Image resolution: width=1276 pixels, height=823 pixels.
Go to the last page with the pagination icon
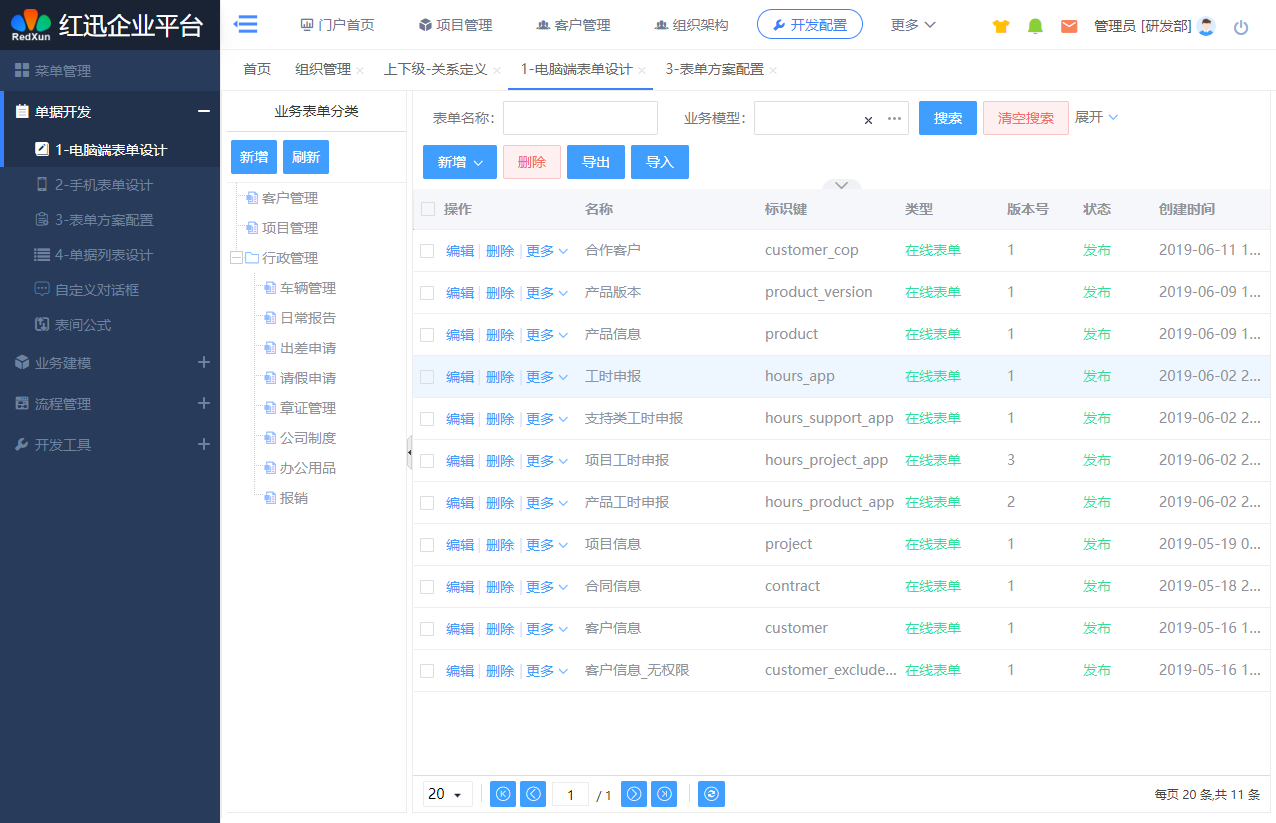tap(664, 794)
